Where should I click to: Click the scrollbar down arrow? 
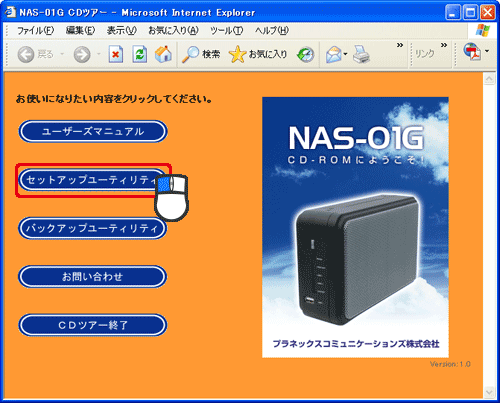[489, 392]
